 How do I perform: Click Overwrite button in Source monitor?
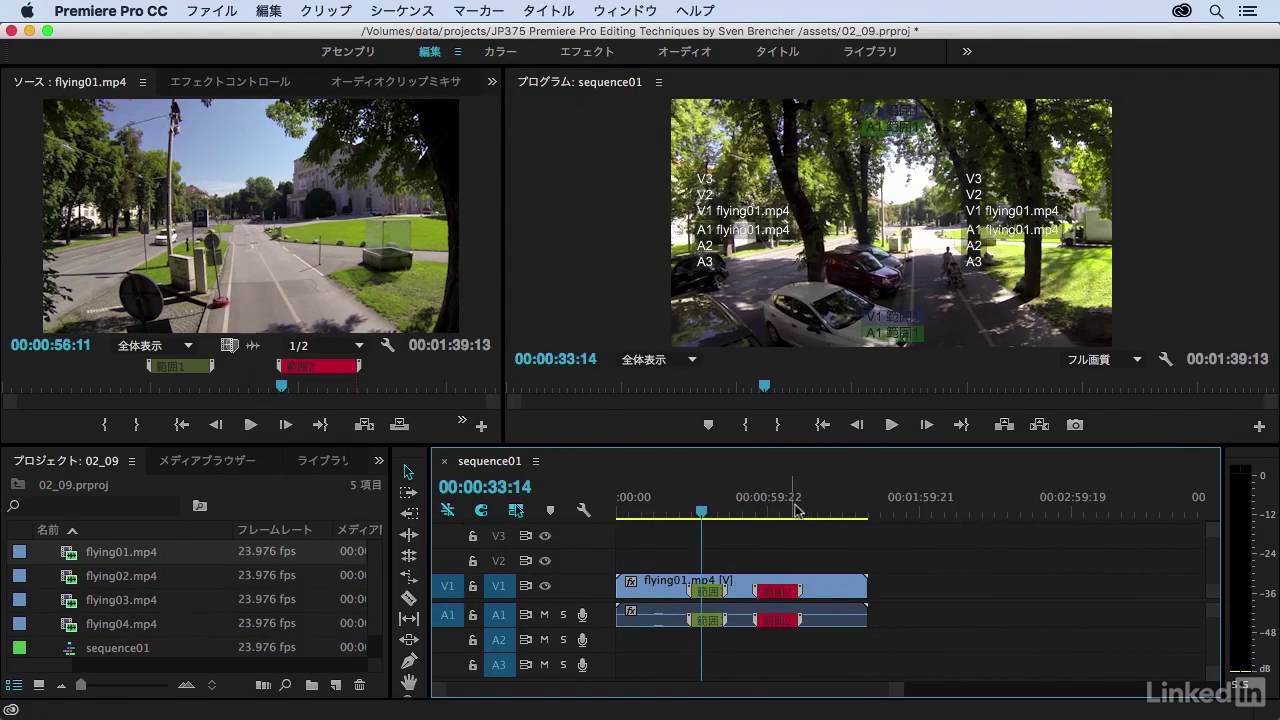tap(399, 425)
